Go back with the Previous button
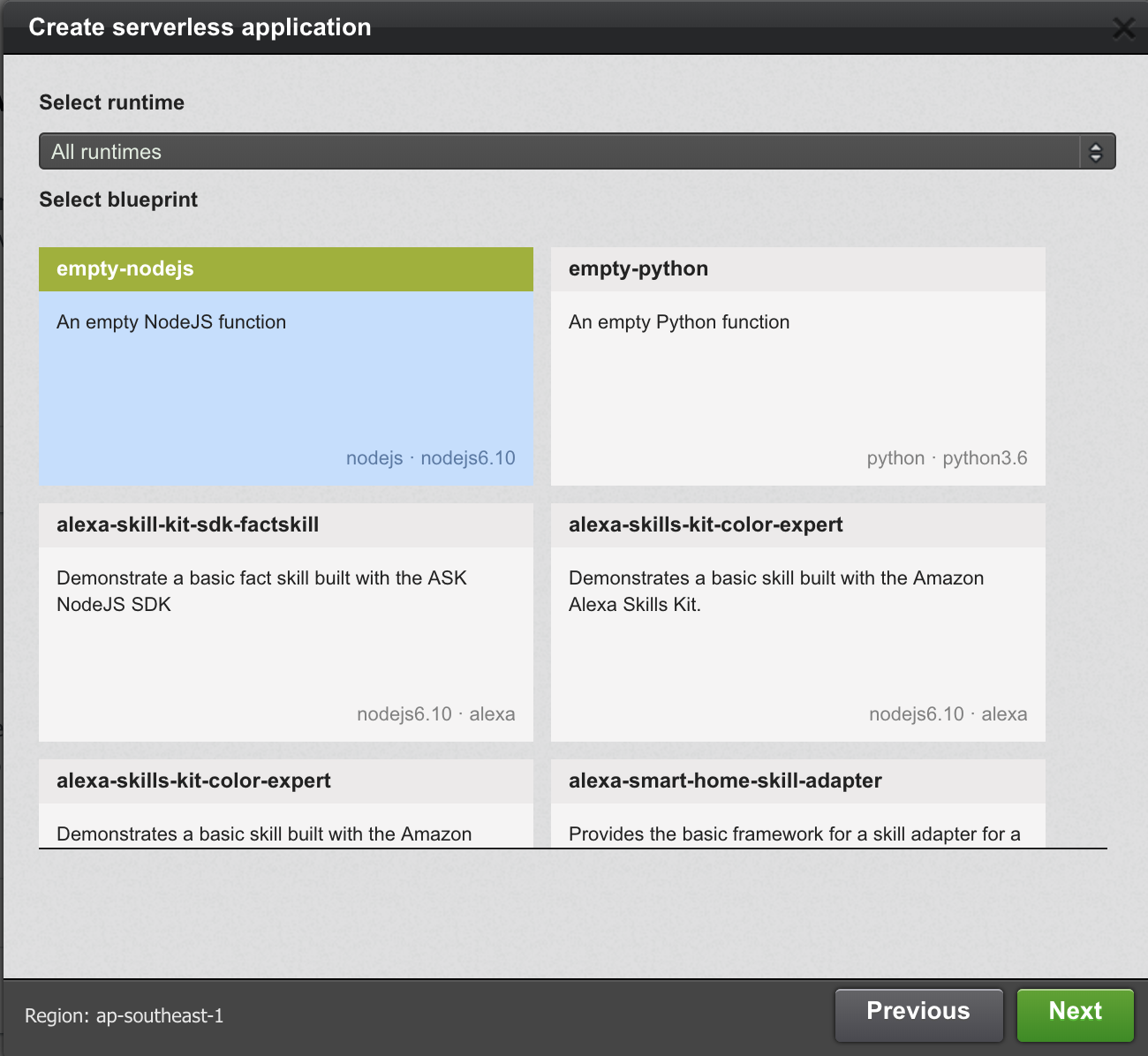The width and height of the screenshot is (1148, 1056). pos(918,1015)
